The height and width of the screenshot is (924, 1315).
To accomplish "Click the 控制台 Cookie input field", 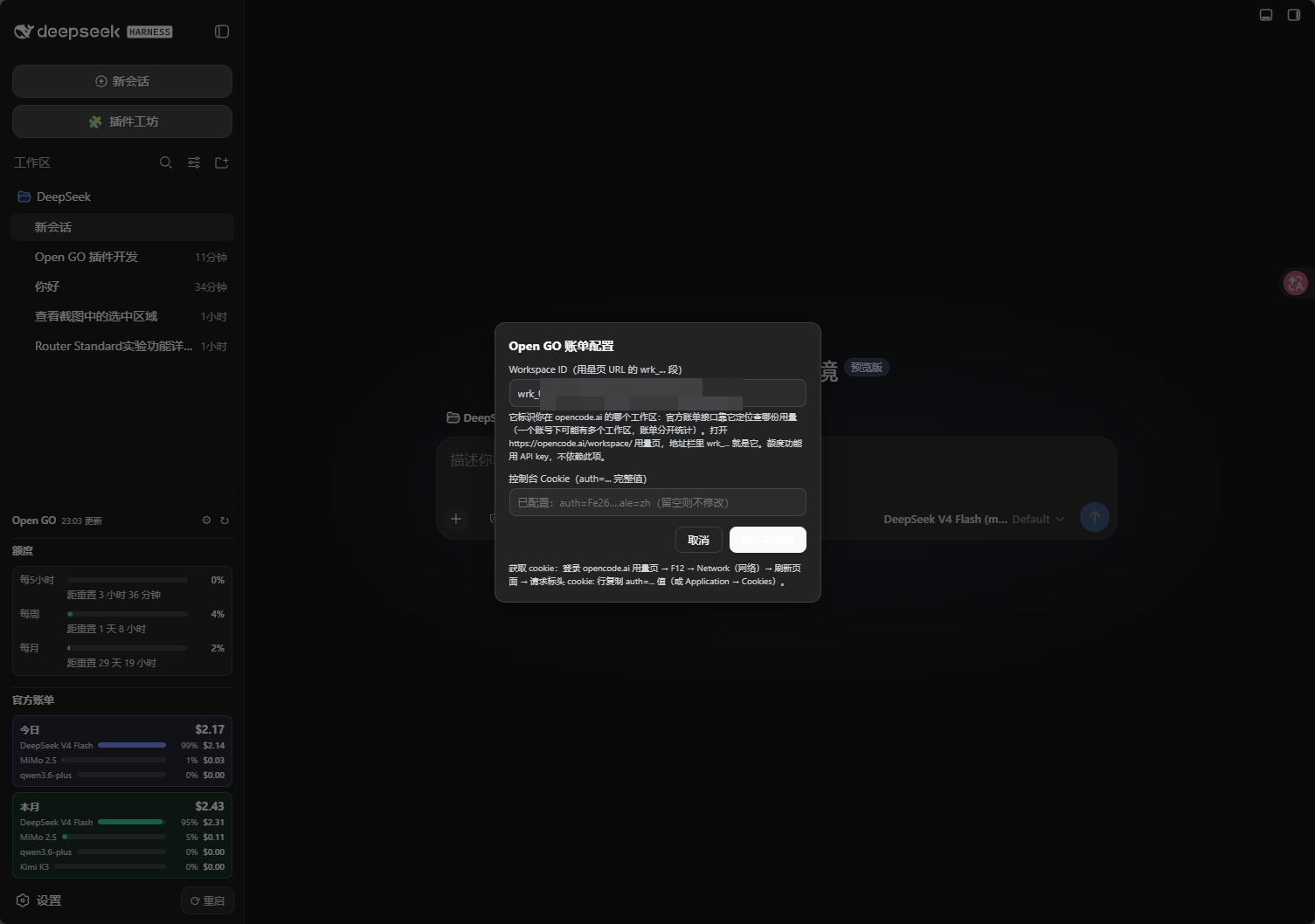I will pos(658,502).
